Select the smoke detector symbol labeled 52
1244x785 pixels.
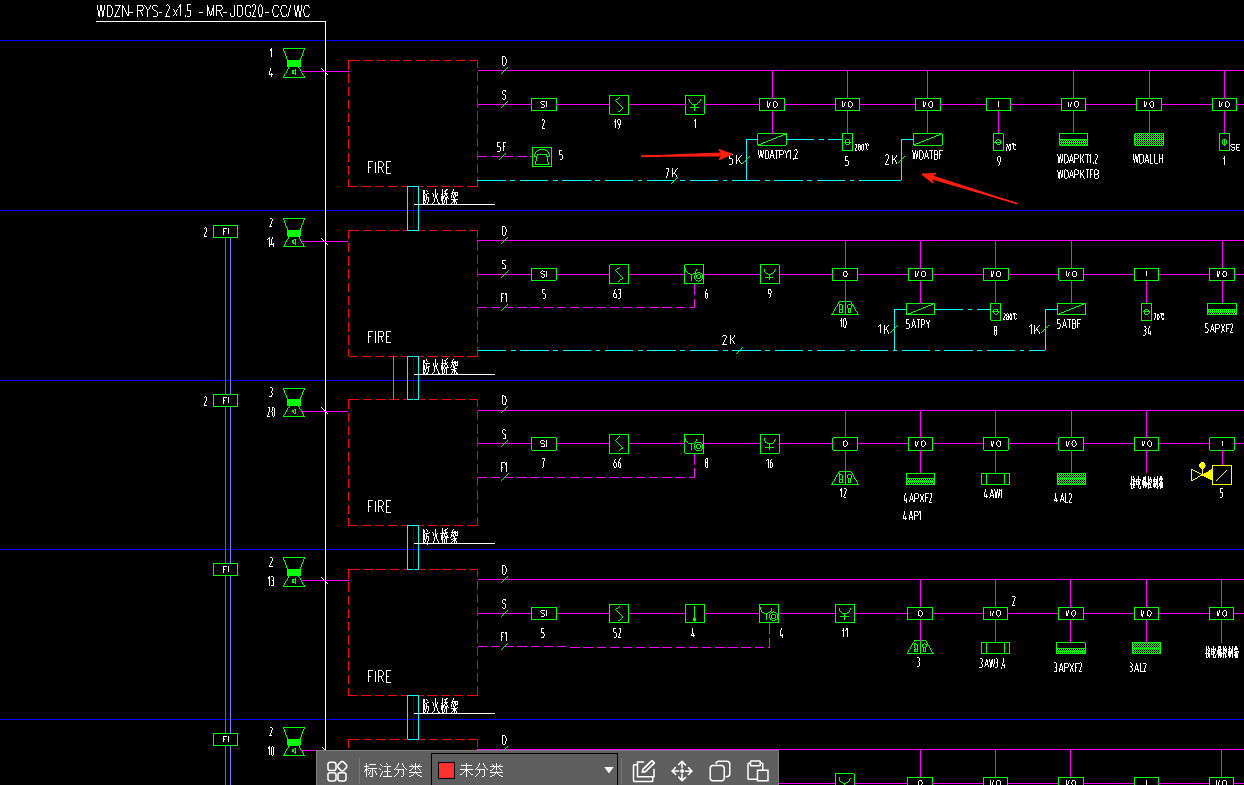(619, 613)
